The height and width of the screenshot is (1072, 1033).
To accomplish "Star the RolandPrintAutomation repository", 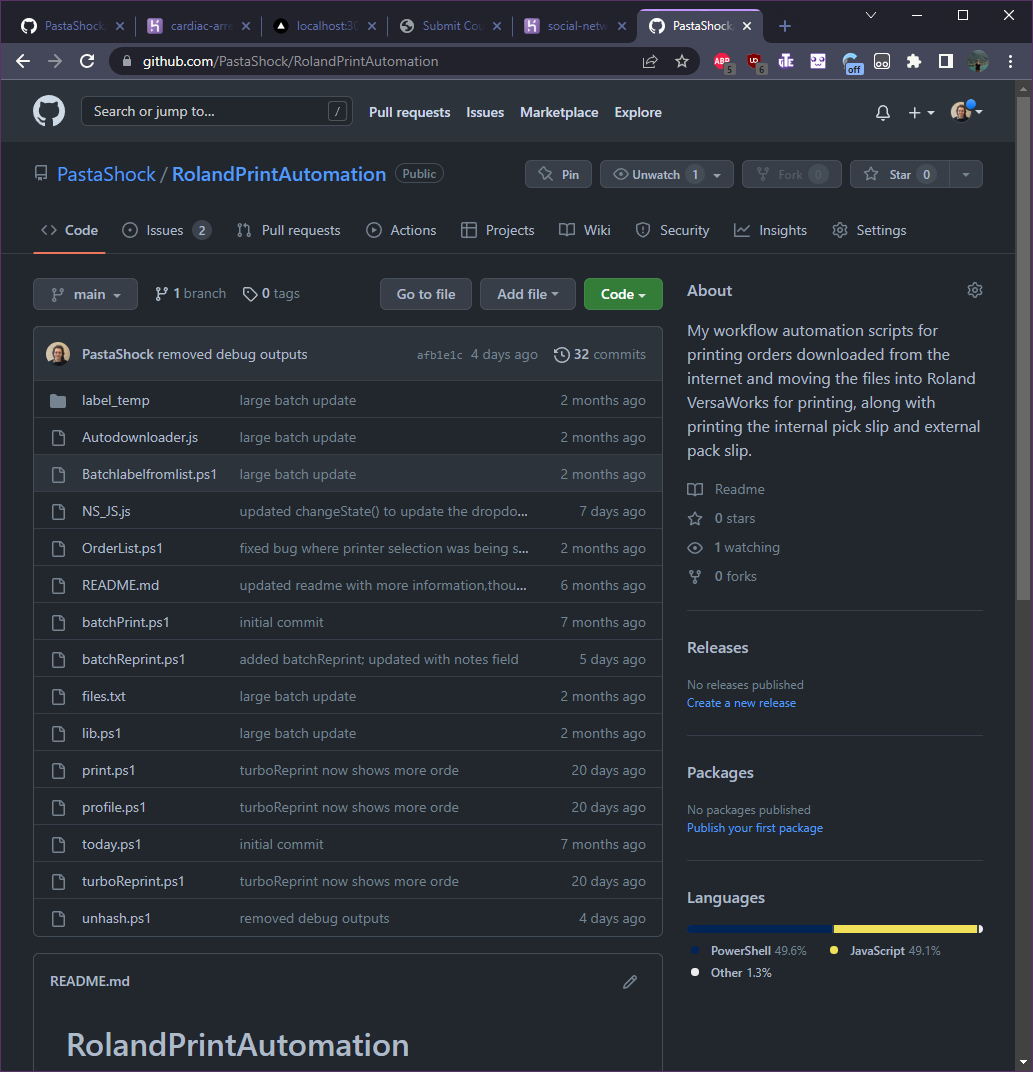I will (899, 174).
